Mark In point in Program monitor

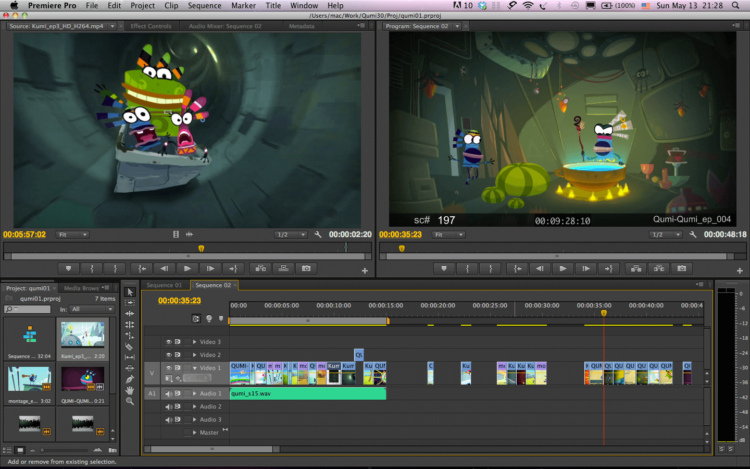point(467,269)
